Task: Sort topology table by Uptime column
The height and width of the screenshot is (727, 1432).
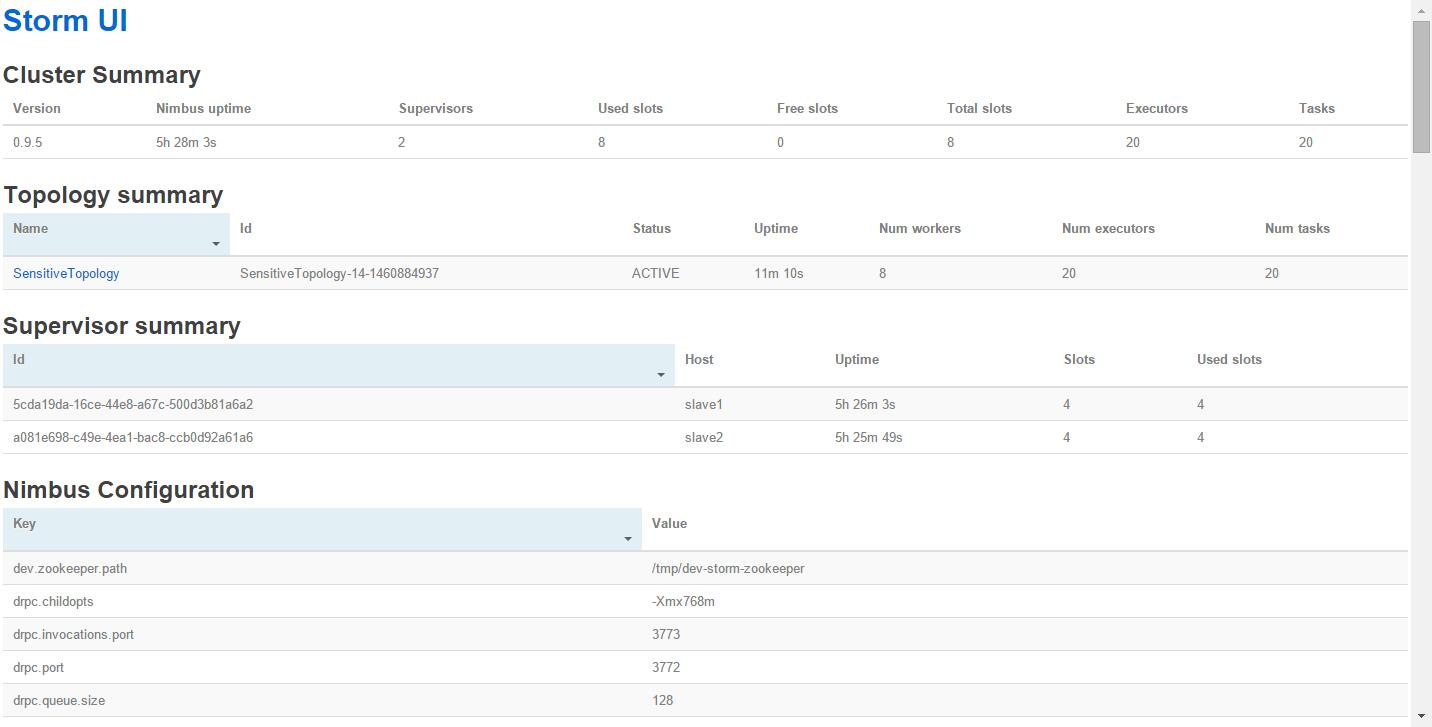Action: pyautogui.click(x=775, y=229)
